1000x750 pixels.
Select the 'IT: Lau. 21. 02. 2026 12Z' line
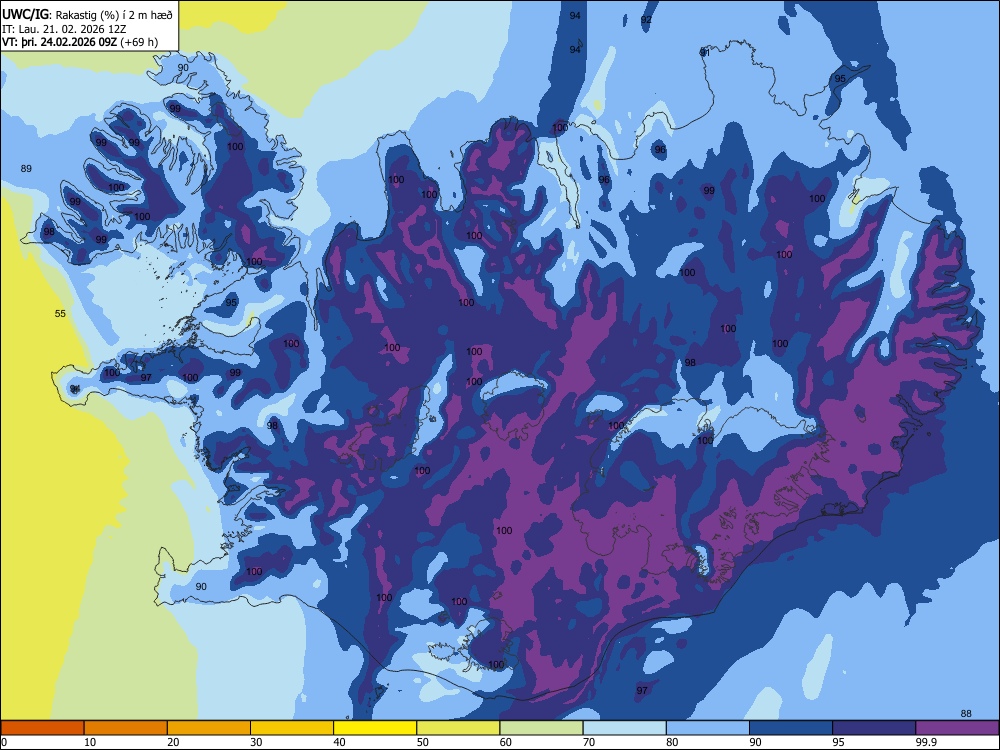click(x=64, y=29)
